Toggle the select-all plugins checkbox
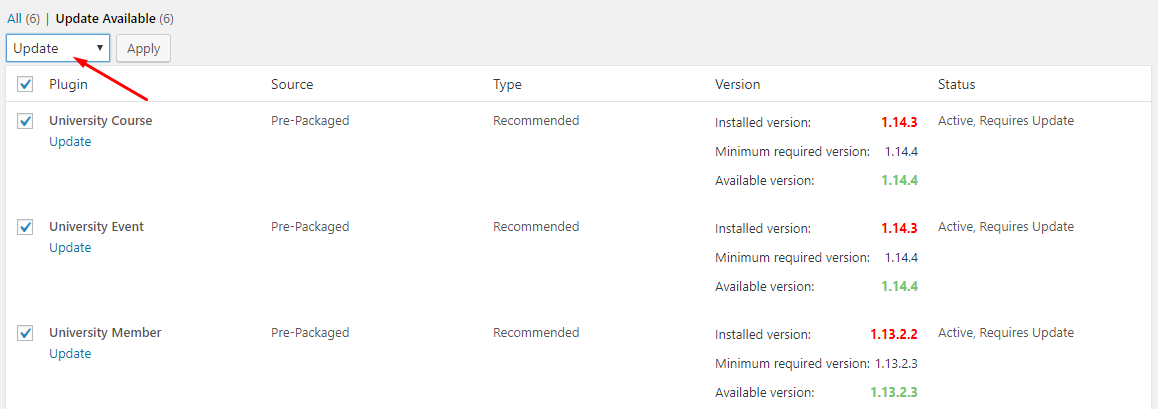1158x409 pixels. tap(26, 85)
